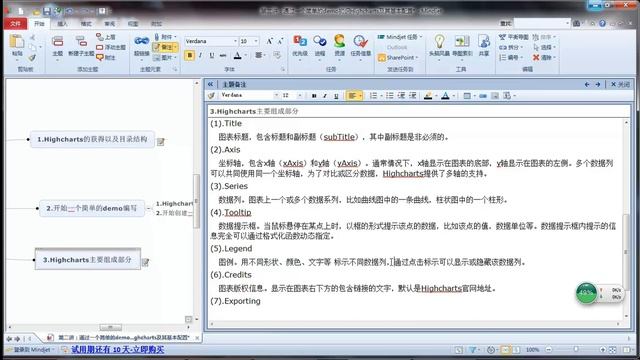Add a floating topic (浮动主题)
The width and height of the screenshot is (640, 360).
(x=111, y=47)
